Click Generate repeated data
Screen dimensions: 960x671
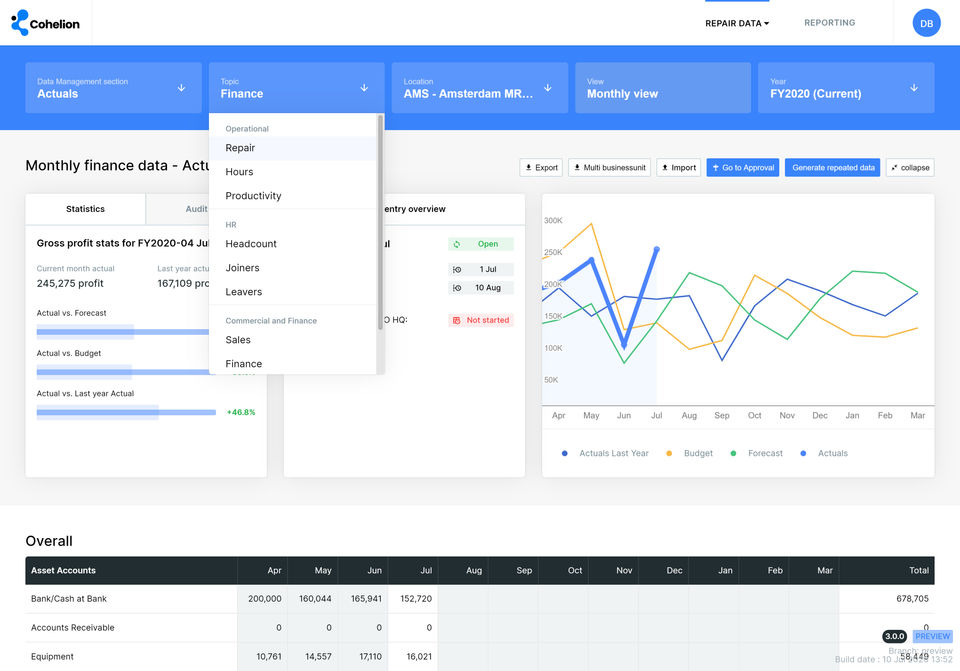coord(833,168)
